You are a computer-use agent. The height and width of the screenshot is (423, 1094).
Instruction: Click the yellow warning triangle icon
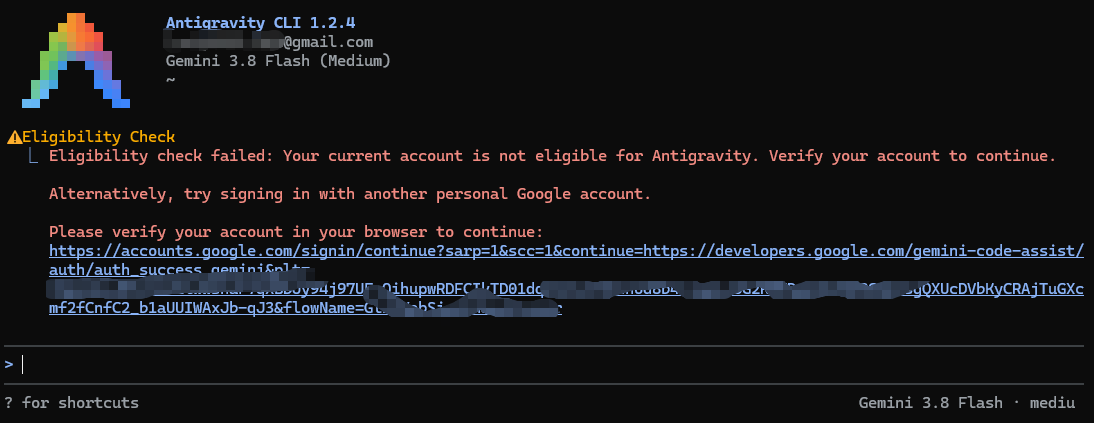point(14,138)
